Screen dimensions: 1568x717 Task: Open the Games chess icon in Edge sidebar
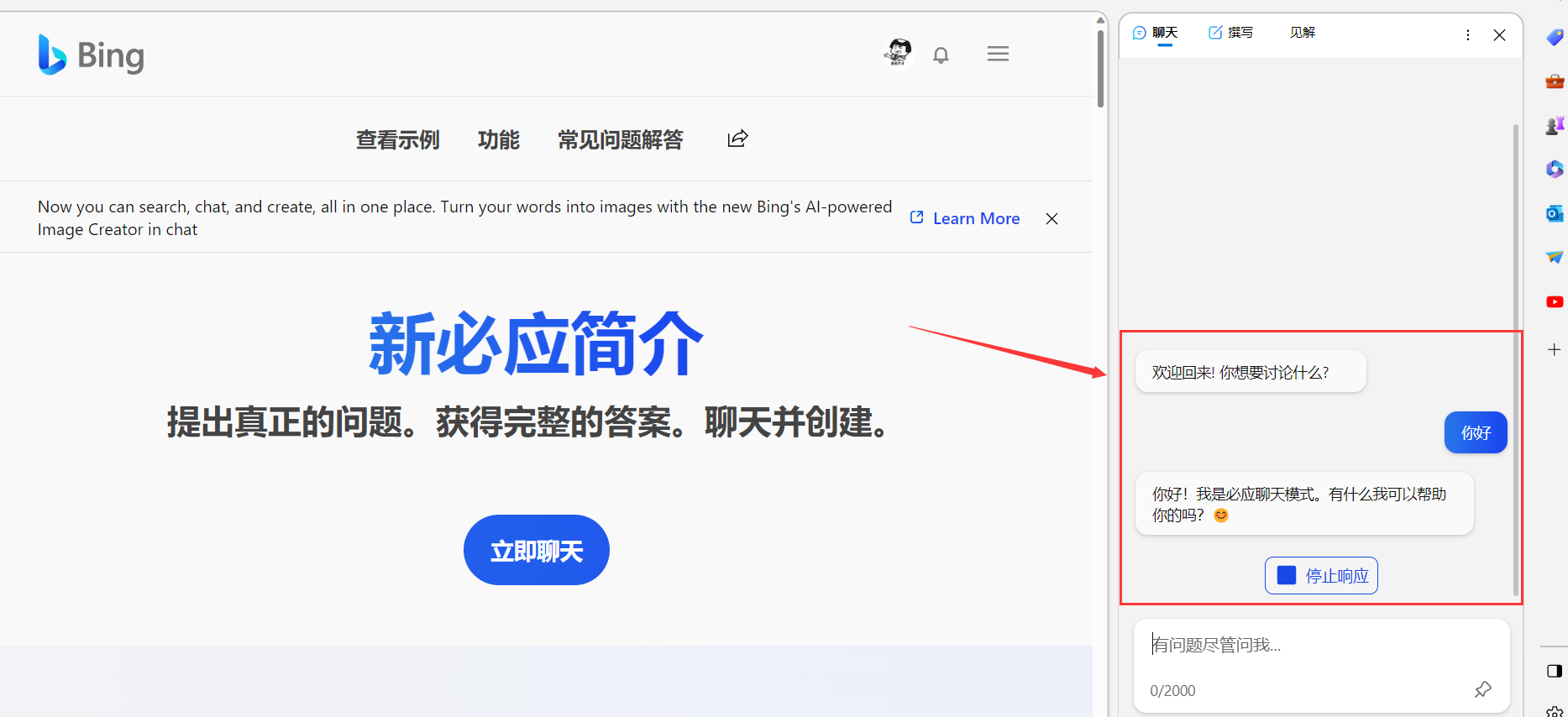click(x=1555, y=125)
